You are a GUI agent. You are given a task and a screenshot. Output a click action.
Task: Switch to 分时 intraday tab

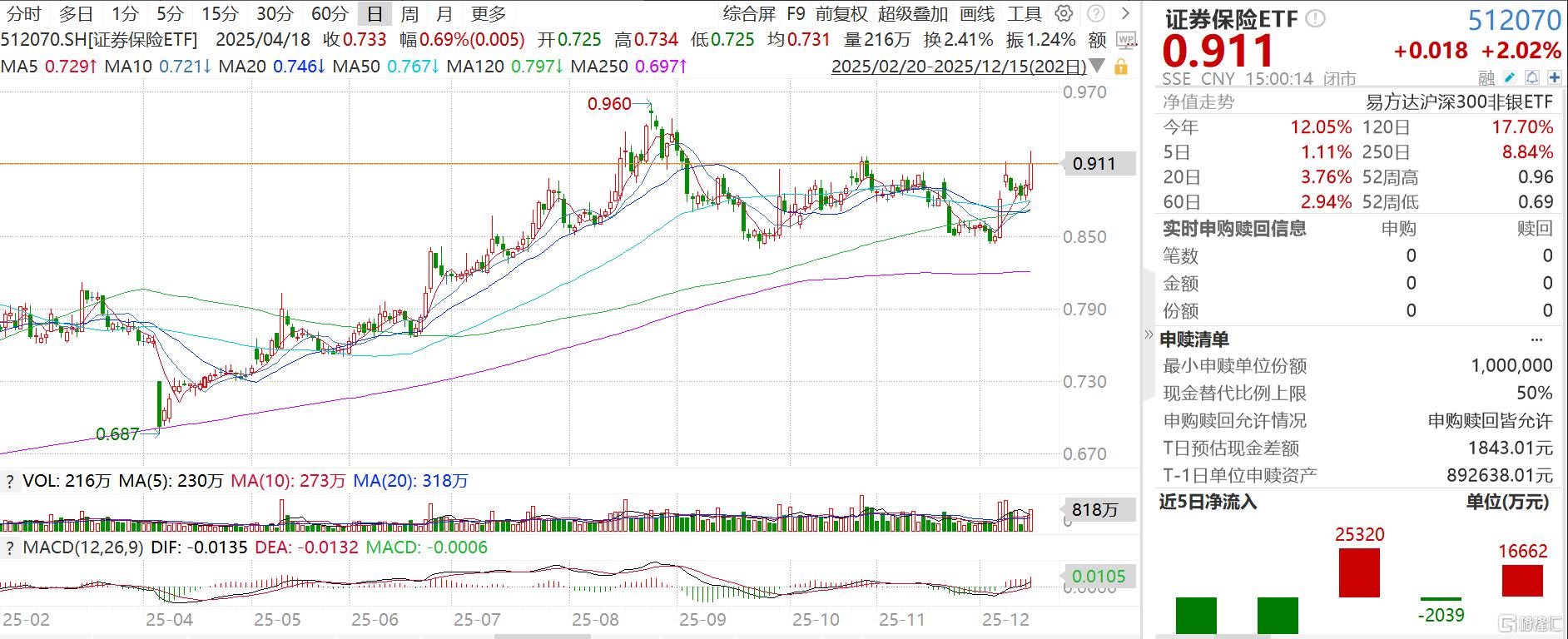[x=23, y=13]
